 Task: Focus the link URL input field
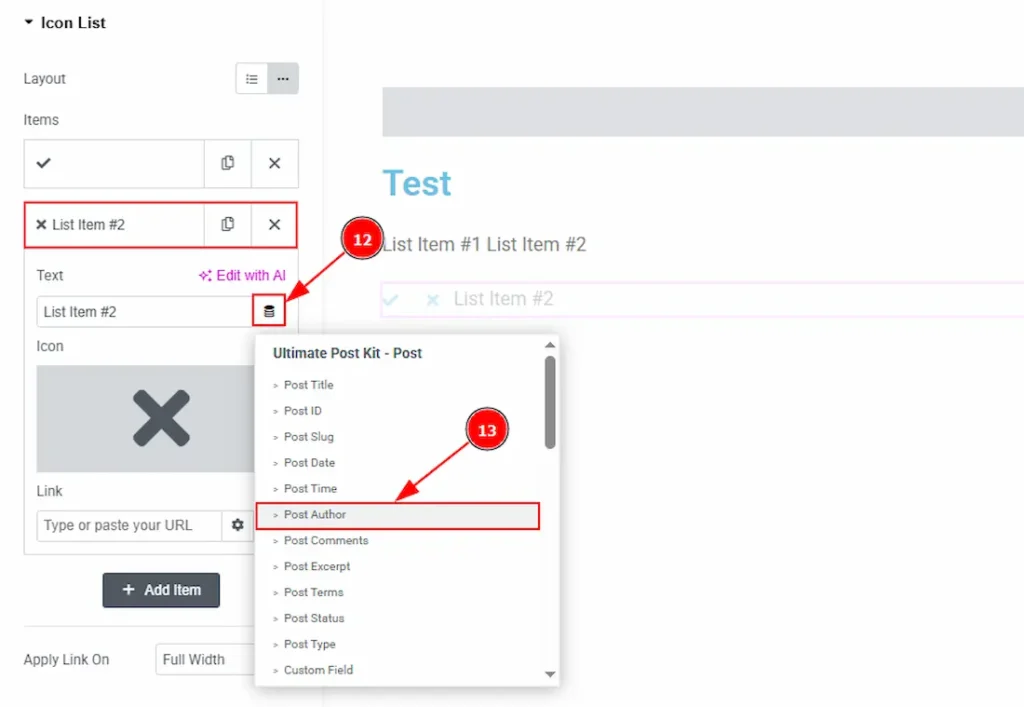point(129,525)
